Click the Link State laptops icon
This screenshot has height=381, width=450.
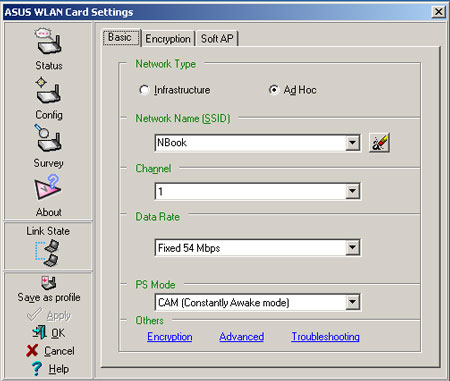point(47,253)
